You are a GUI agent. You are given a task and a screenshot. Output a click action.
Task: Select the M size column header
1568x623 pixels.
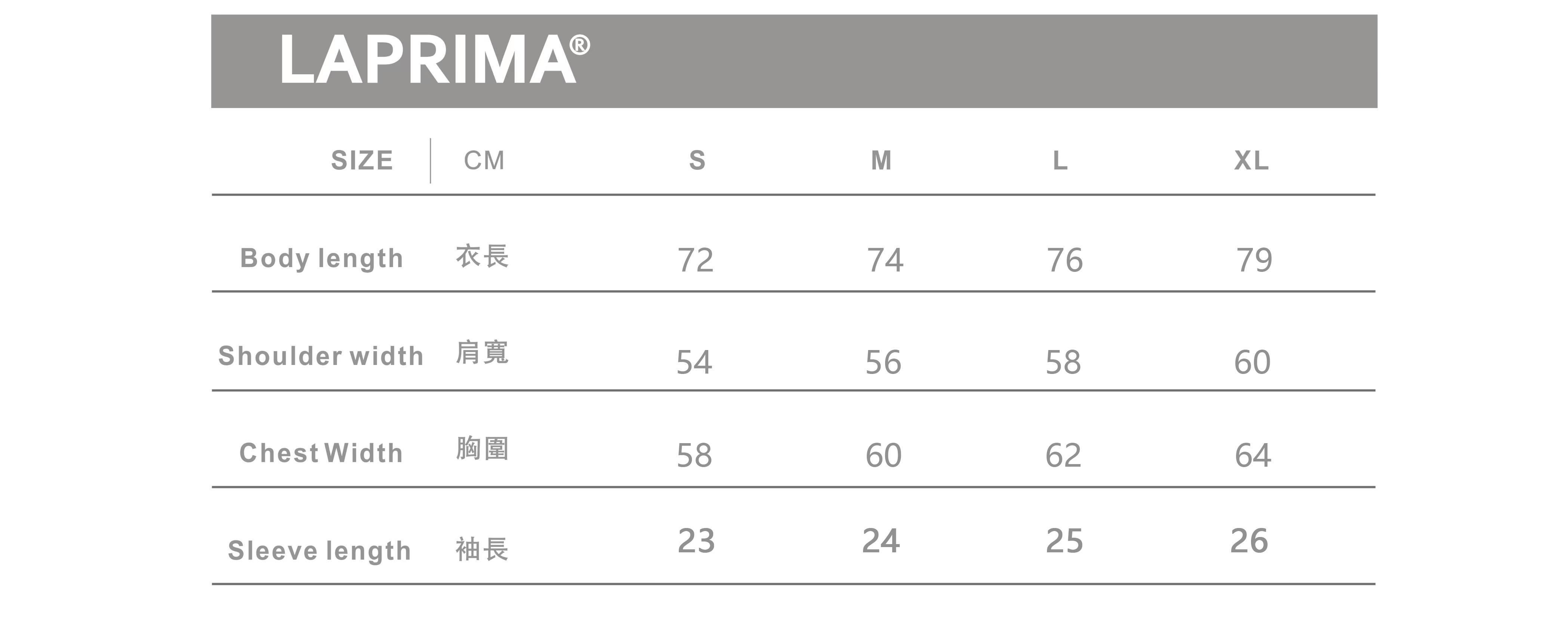(881, 161)
